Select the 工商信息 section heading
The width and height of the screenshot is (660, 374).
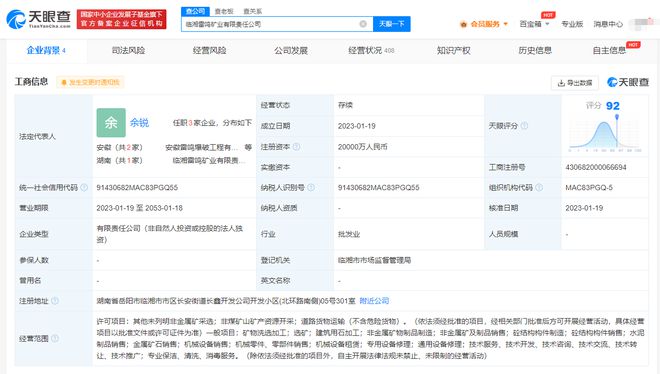31,82
